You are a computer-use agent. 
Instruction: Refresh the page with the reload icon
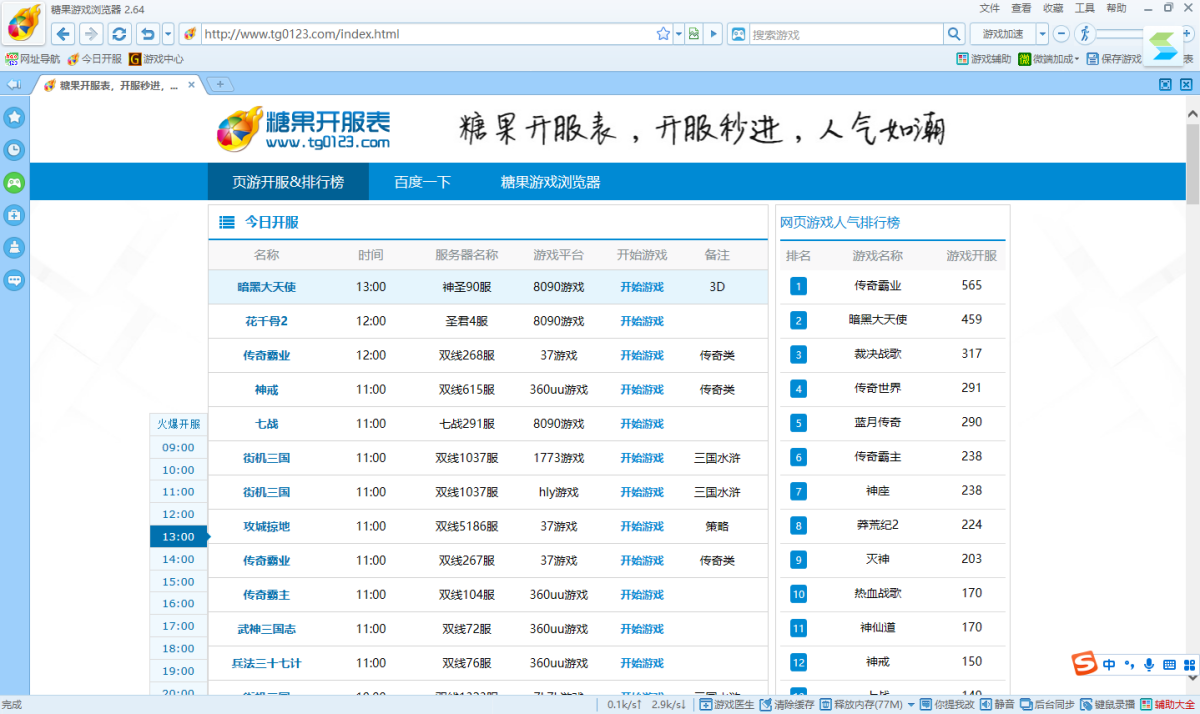click(119, 33)
